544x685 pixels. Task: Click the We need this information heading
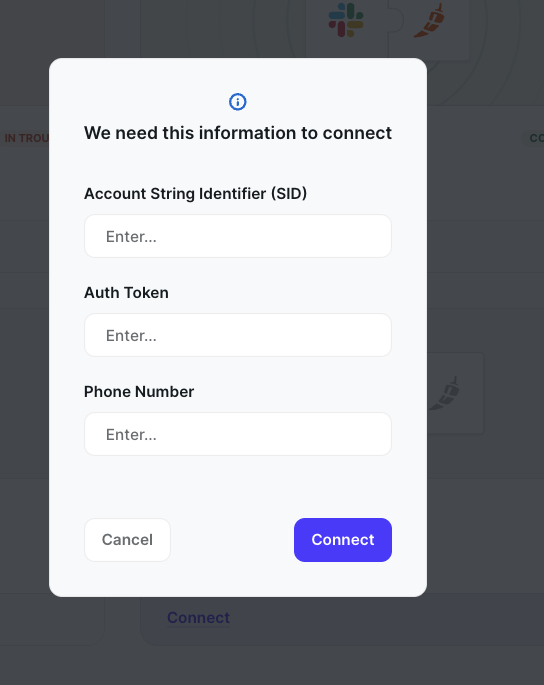(x=238, y=133)
